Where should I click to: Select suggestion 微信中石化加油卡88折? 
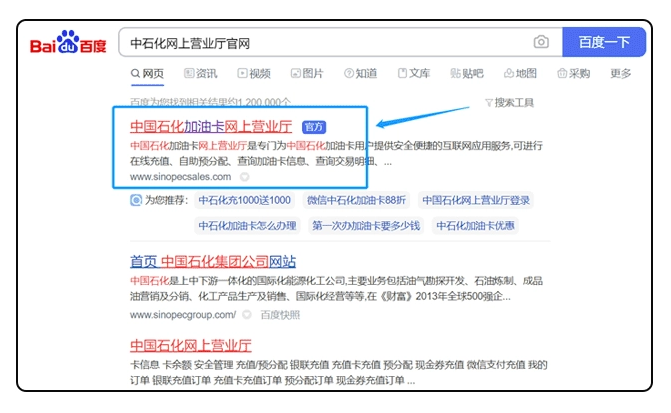[x=356, y=200]
